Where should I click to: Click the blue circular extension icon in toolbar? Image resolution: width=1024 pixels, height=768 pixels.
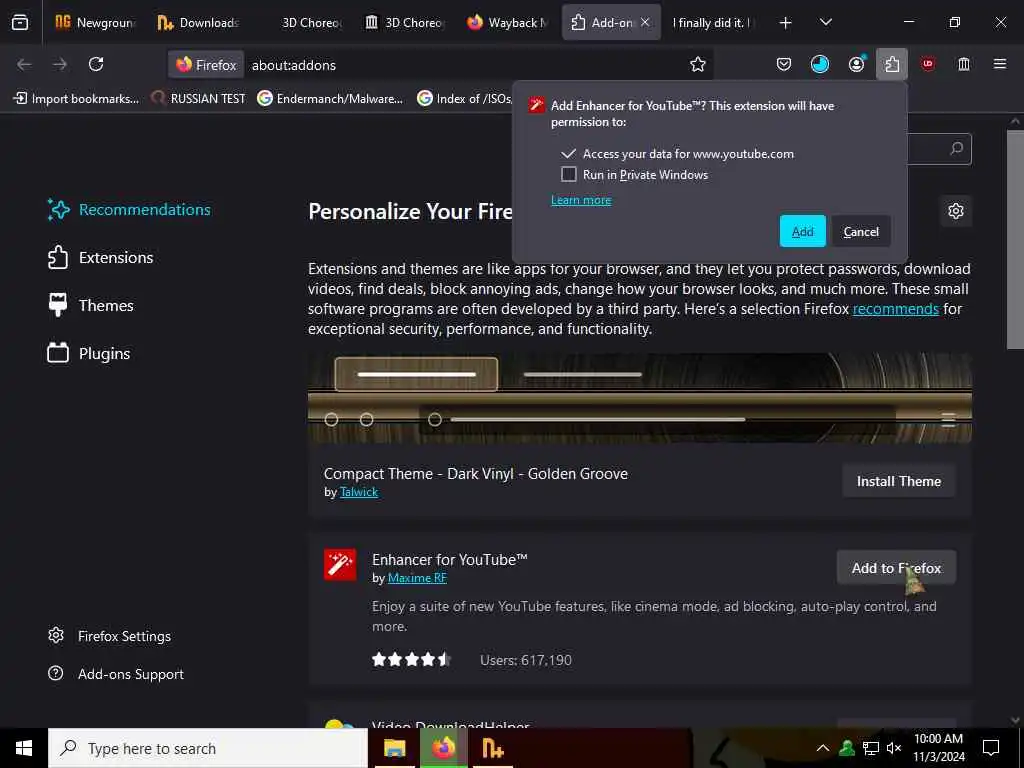[x=820, y=64]
